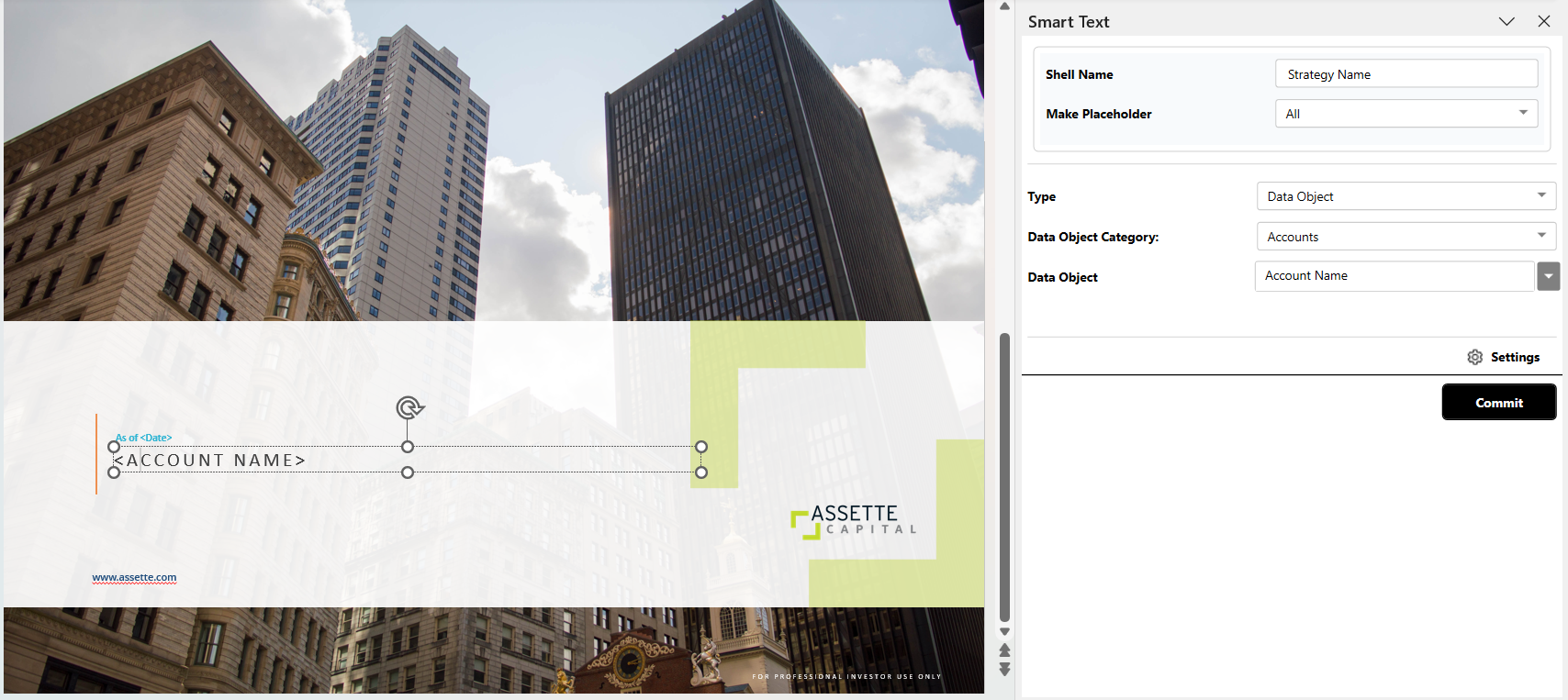Click the "Data Object Category:" label
Screen dimensions: 1568x700
[x=1093, y=237]
